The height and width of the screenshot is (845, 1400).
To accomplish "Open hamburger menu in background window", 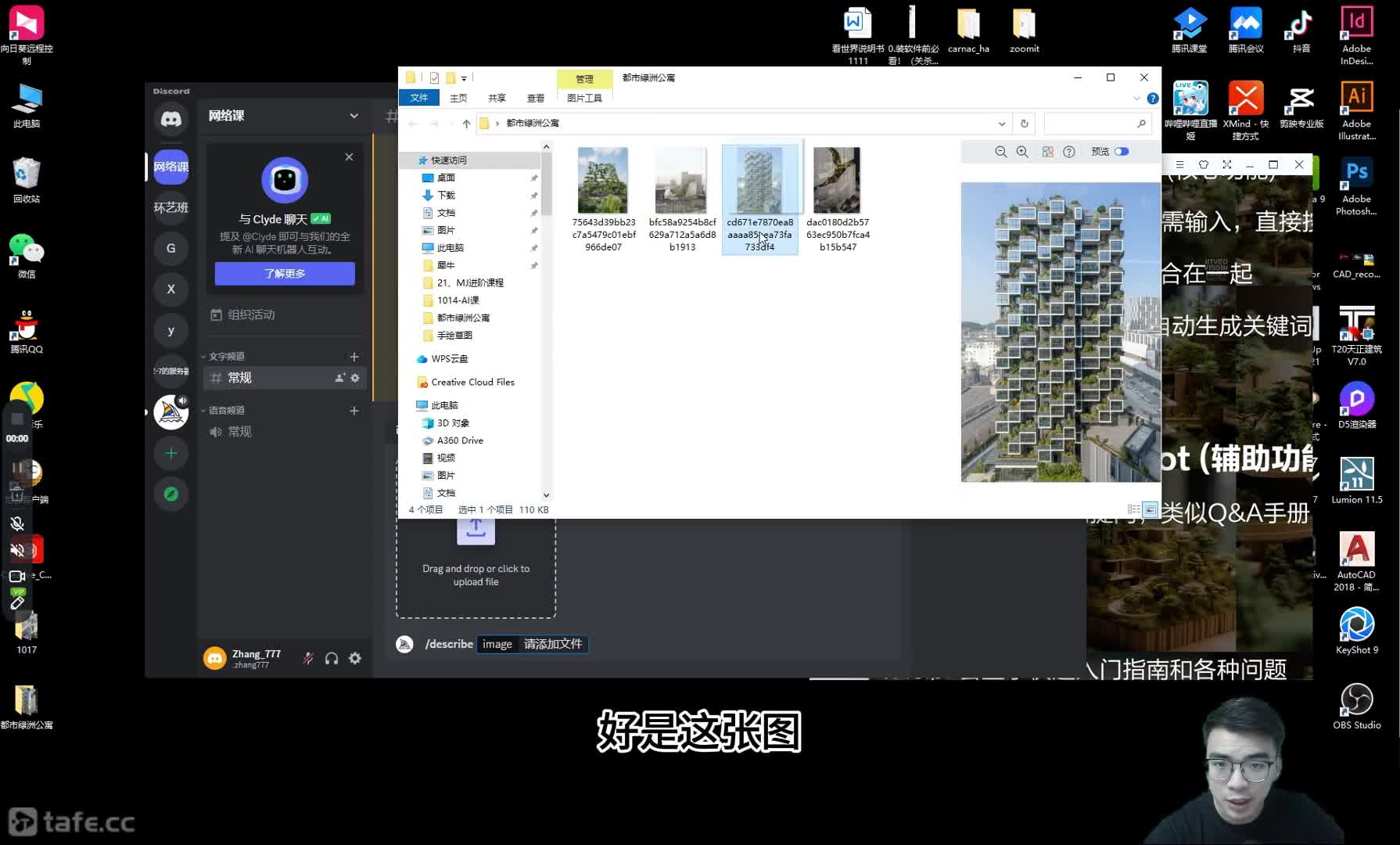I will pos(1179,164).
